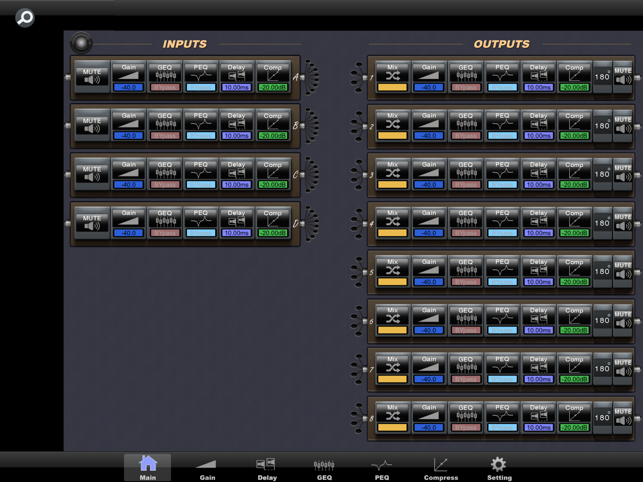Click the yellow Mix bar on output 8
Image resolution: width=643 pixels, height=482 pixels.
tap(392, 427)
